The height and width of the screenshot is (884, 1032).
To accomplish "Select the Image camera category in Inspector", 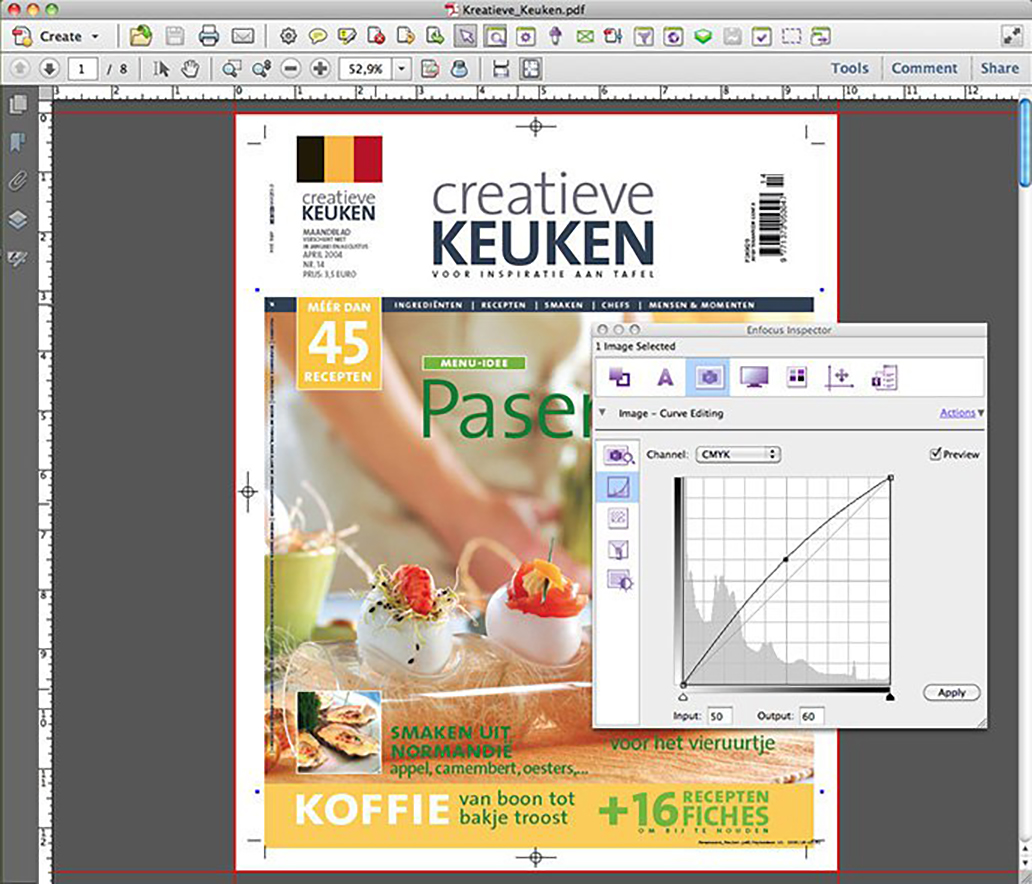I will click(x=708, y=377).
